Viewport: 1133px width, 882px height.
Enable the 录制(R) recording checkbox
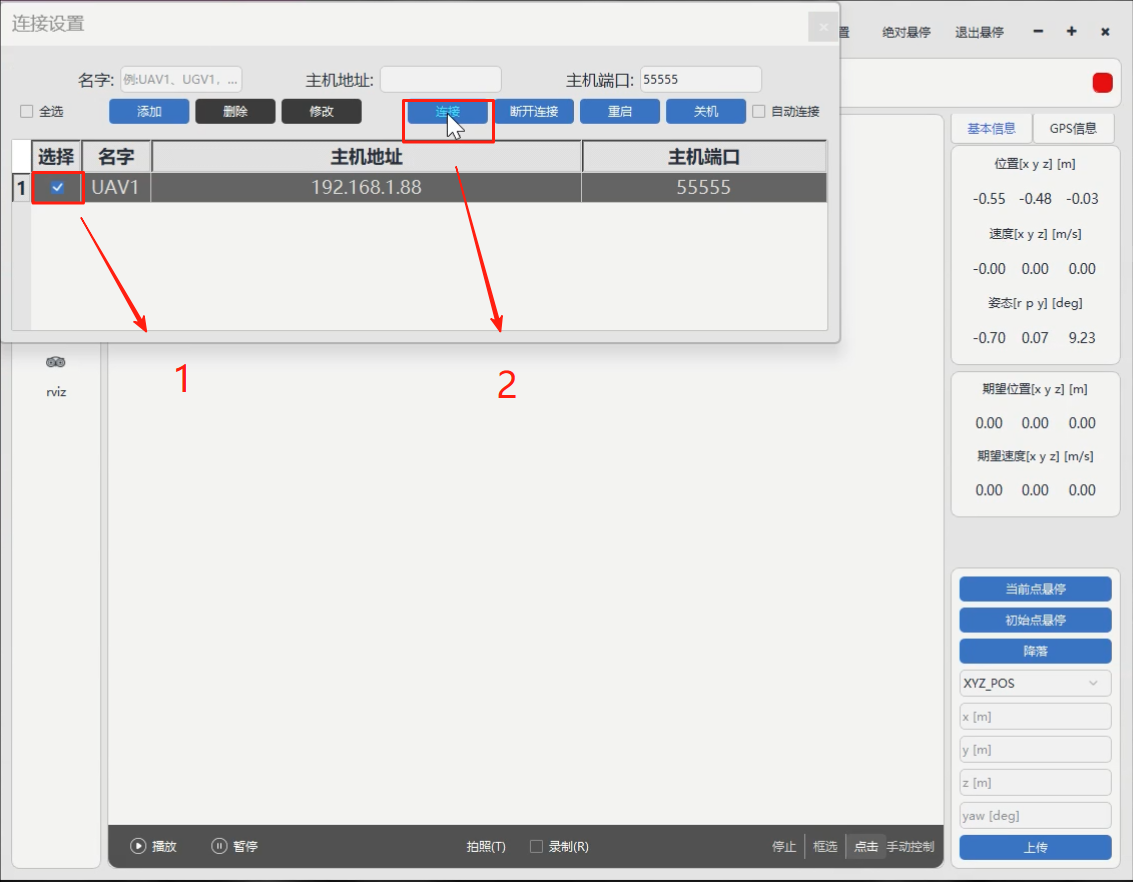pyautogui.click(x=536, y=846)
